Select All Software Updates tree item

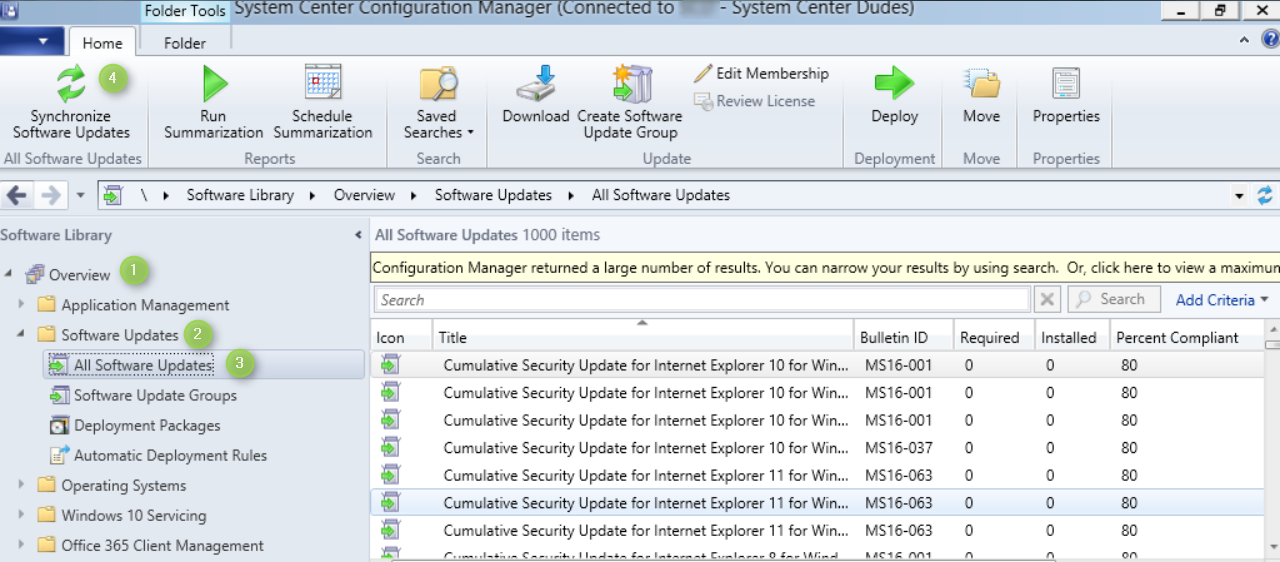143,365
